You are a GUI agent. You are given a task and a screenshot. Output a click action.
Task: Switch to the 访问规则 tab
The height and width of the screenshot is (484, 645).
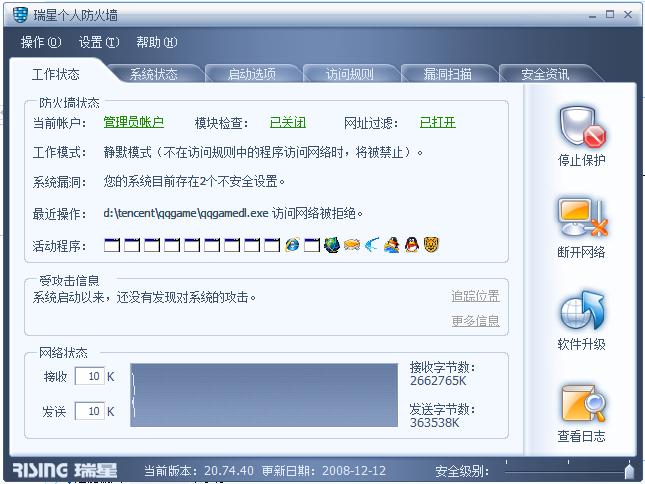coord(350,74)
